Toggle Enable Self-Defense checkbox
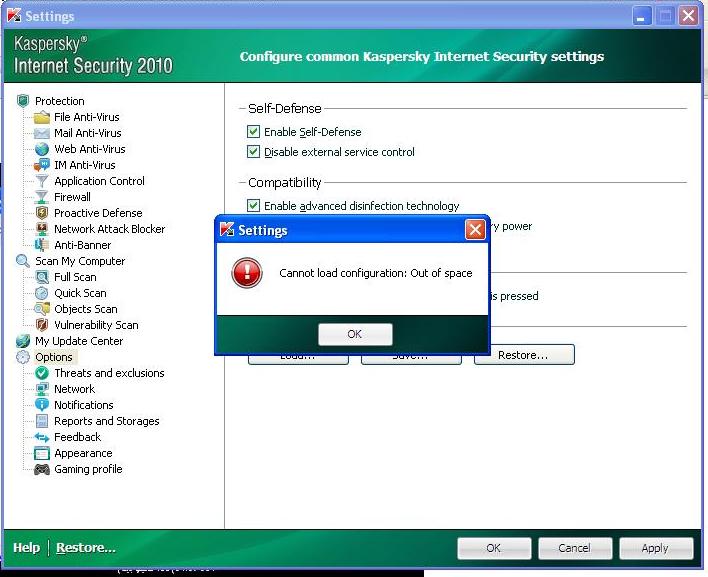 253,132
